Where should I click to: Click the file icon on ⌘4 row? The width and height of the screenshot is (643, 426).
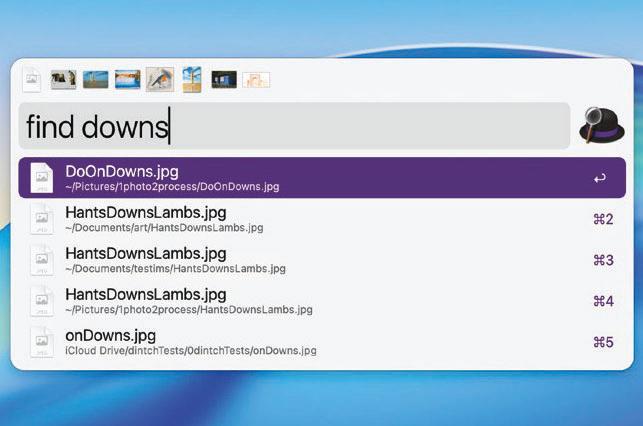coord(42,301)
